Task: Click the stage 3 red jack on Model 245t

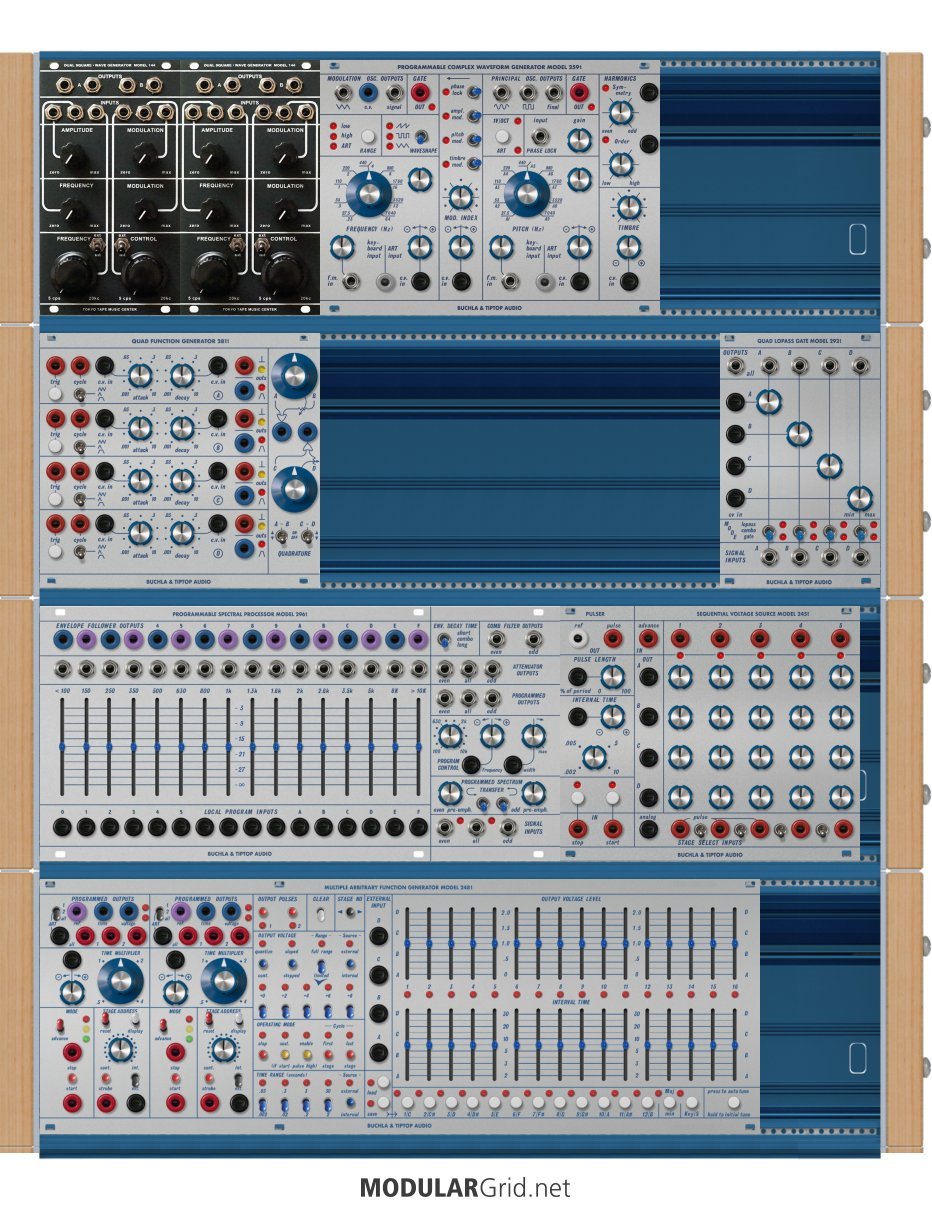Action: click(759, 639)
